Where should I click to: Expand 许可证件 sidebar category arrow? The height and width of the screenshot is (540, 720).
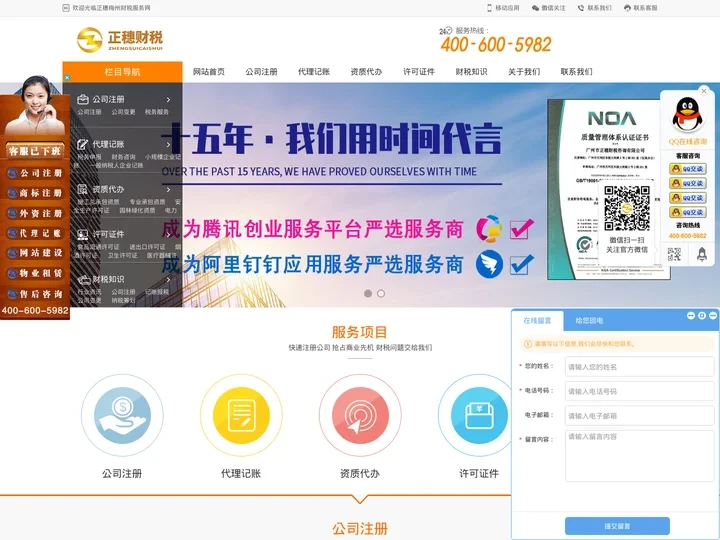point(169,234)
